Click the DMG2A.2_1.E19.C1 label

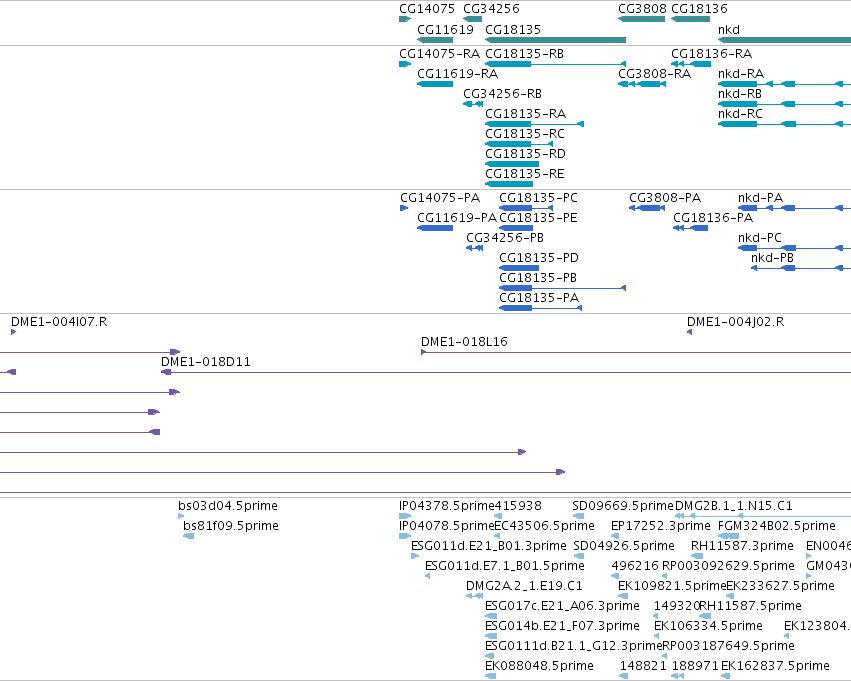[524, 587]
